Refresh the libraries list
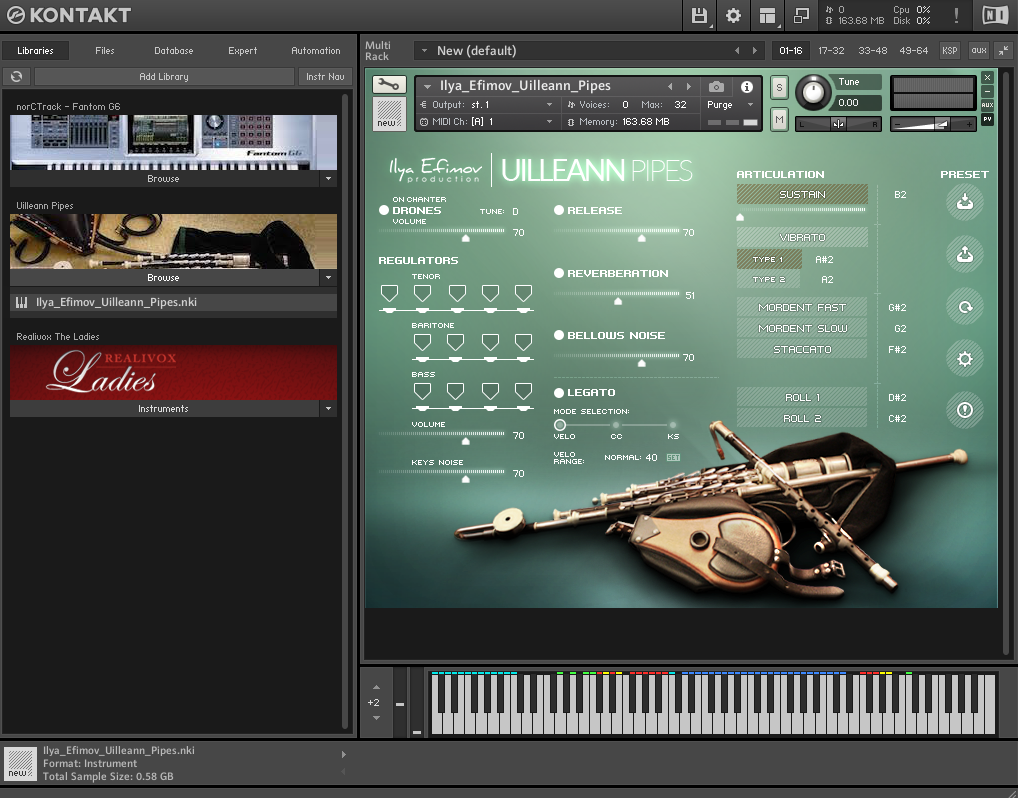 (16, 77)
